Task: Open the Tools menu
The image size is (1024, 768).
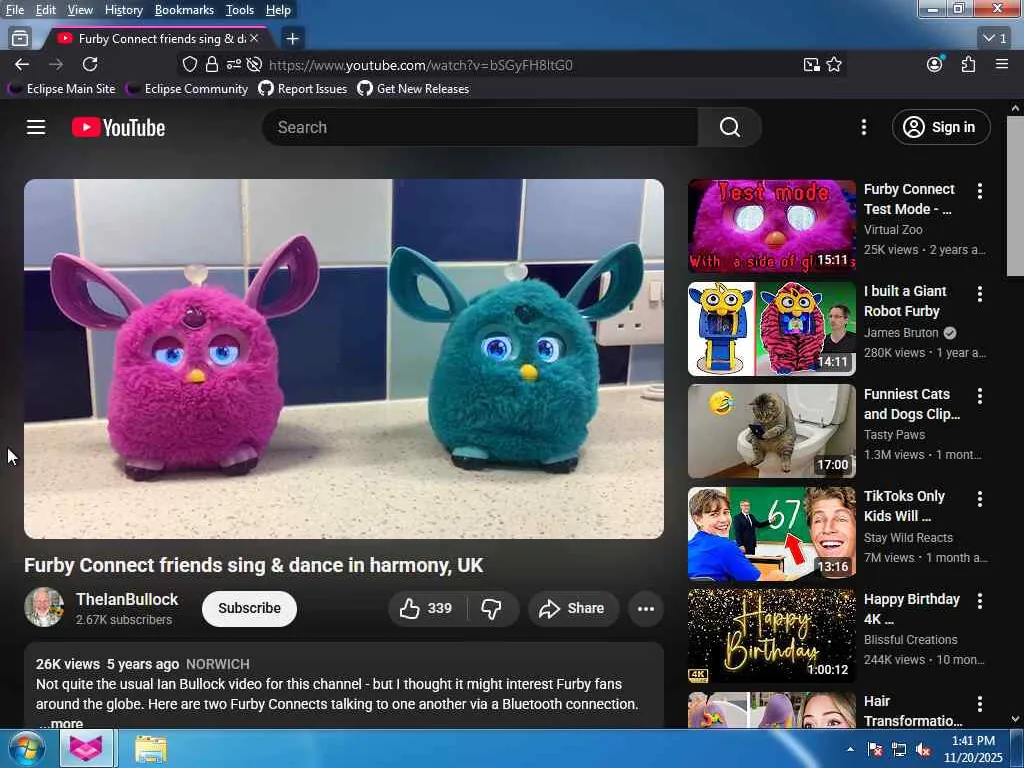Action: click(240, 10)
